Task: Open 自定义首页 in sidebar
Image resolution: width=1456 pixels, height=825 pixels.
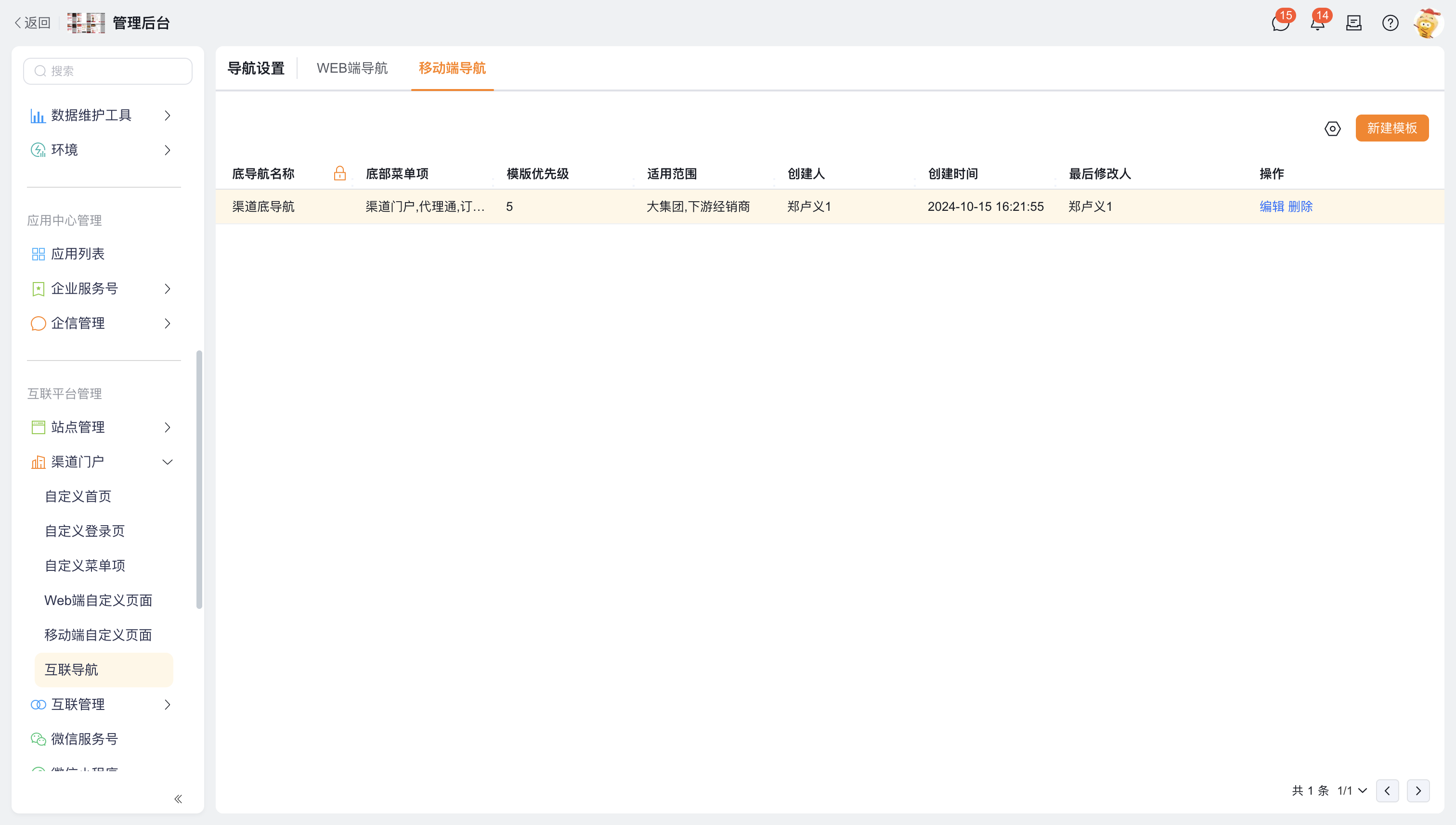Action: (78, 496)
